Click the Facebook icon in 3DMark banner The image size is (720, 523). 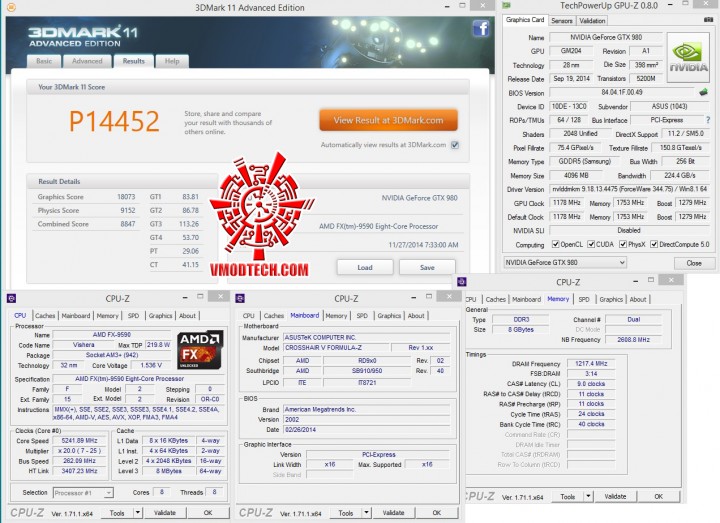pyautogui.click(x=481, y=29)
